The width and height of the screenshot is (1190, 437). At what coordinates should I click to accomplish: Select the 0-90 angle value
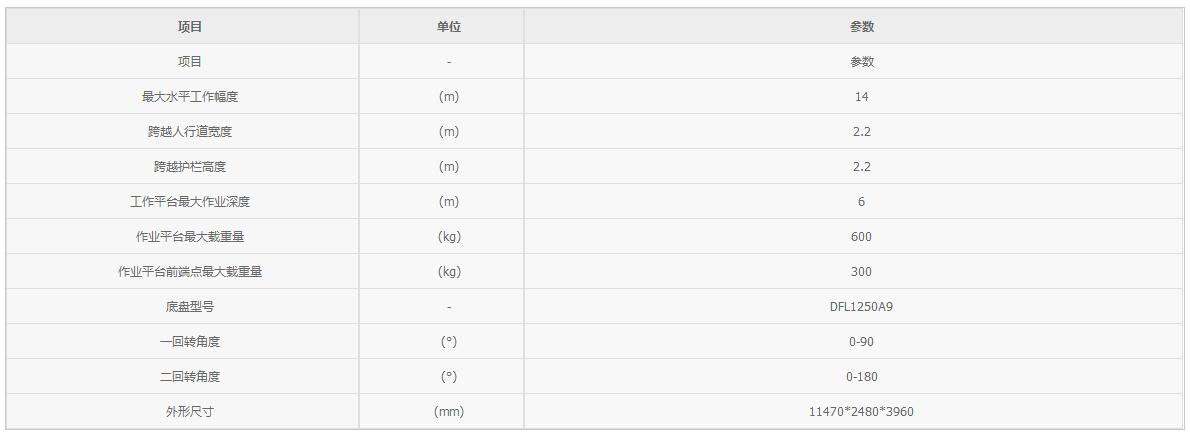(861, 342)
